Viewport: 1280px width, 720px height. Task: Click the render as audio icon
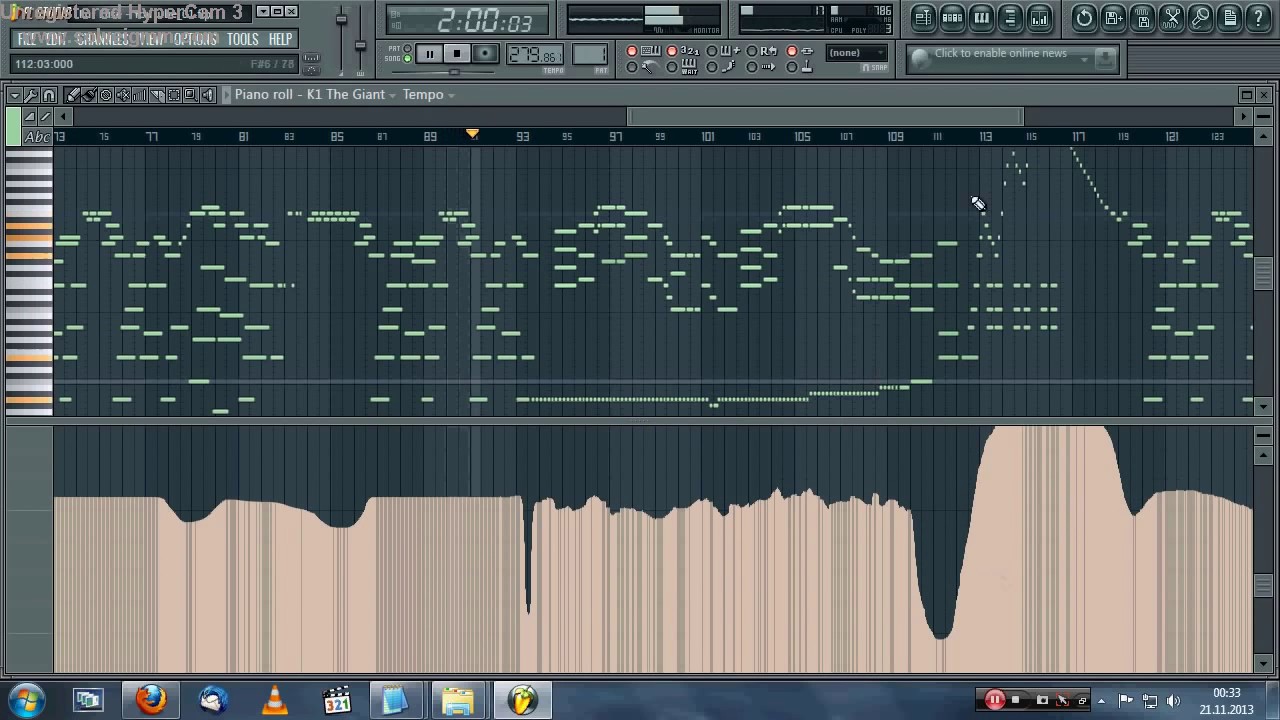tap(1142, 17)
